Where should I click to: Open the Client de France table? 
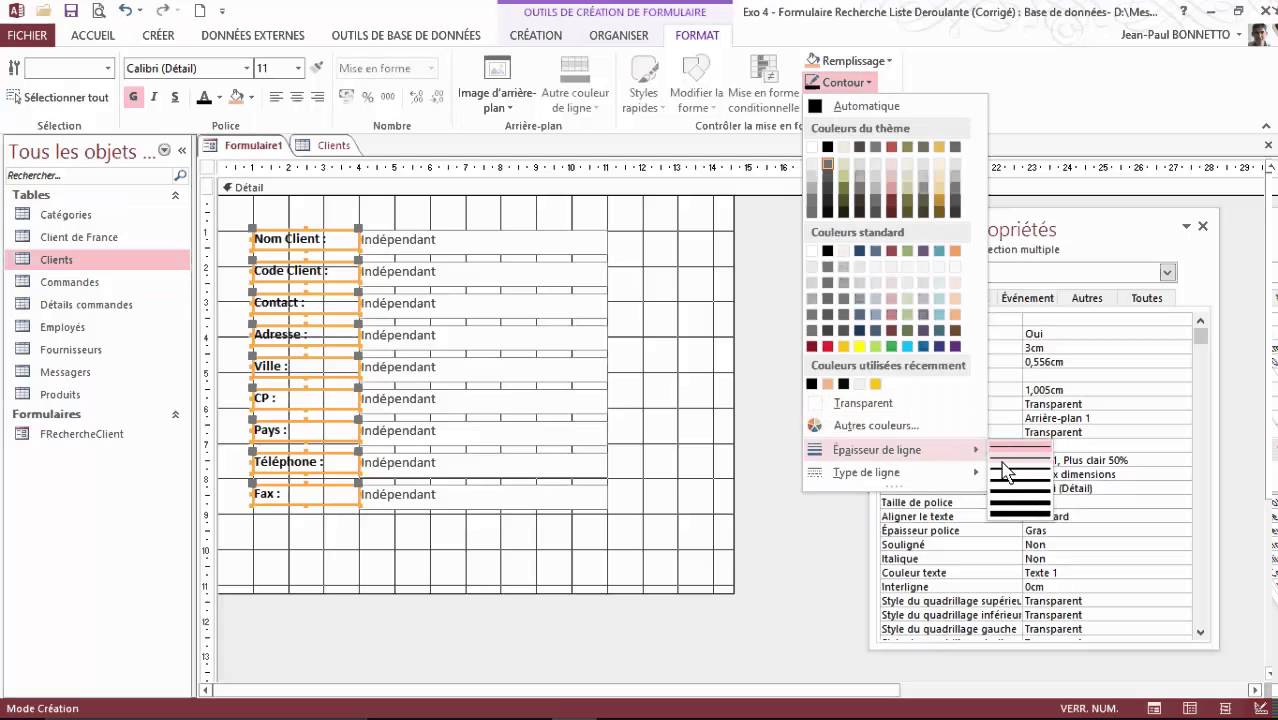(79, 237)
